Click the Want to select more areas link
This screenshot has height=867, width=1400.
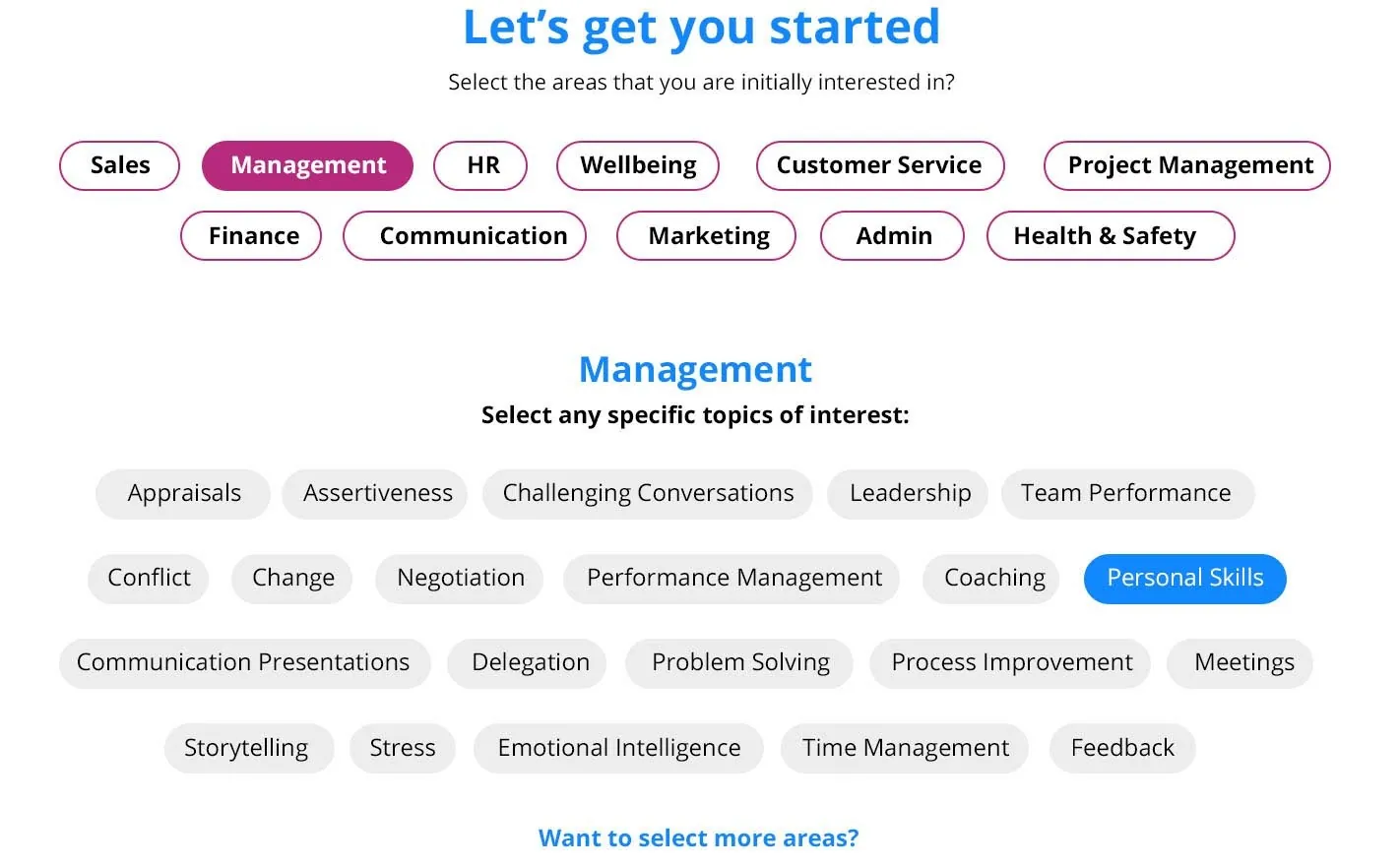(x=698, y=838)
